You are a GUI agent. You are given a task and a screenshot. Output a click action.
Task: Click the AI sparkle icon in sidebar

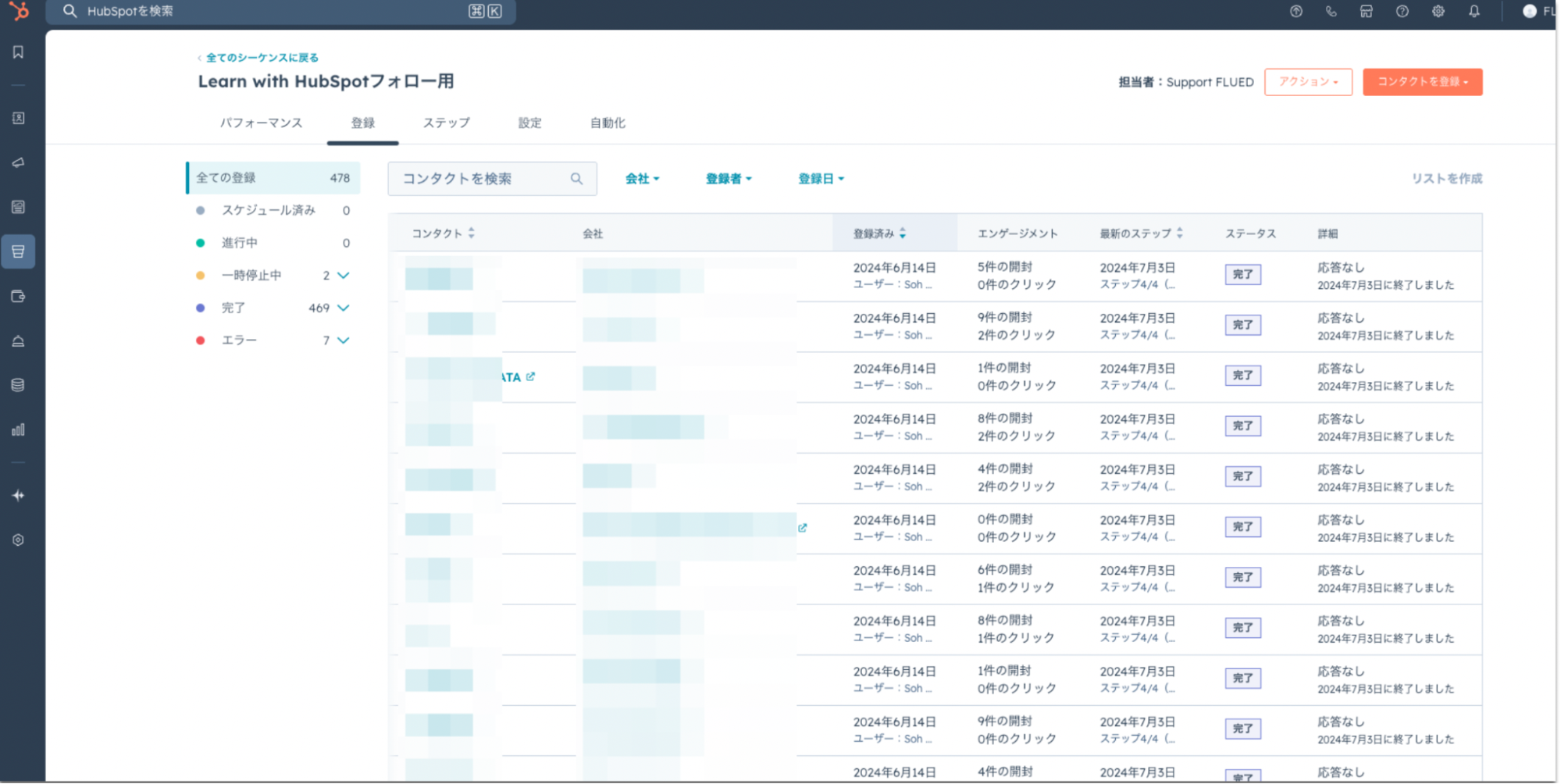(18, 495)
